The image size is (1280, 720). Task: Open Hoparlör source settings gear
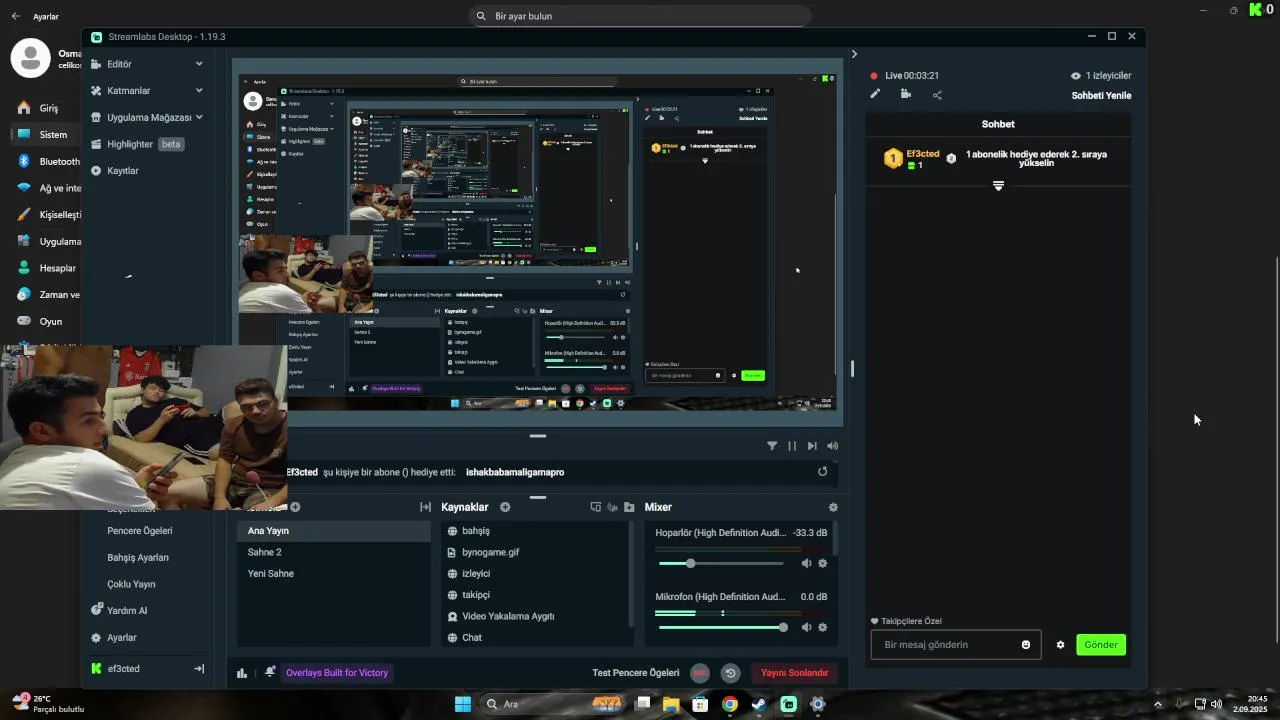823,563
